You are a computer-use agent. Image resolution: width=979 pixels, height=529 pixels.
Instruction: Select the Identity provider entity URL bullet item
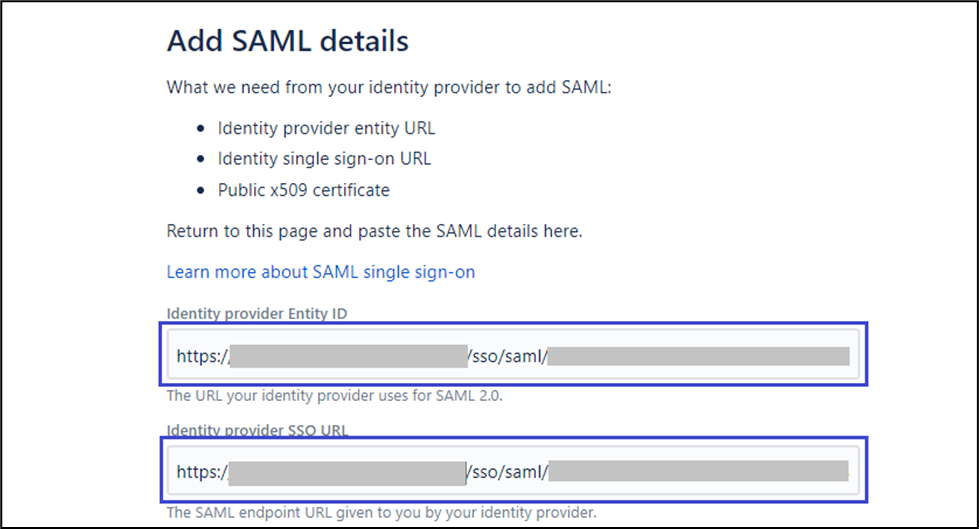(x=327, y=129)
